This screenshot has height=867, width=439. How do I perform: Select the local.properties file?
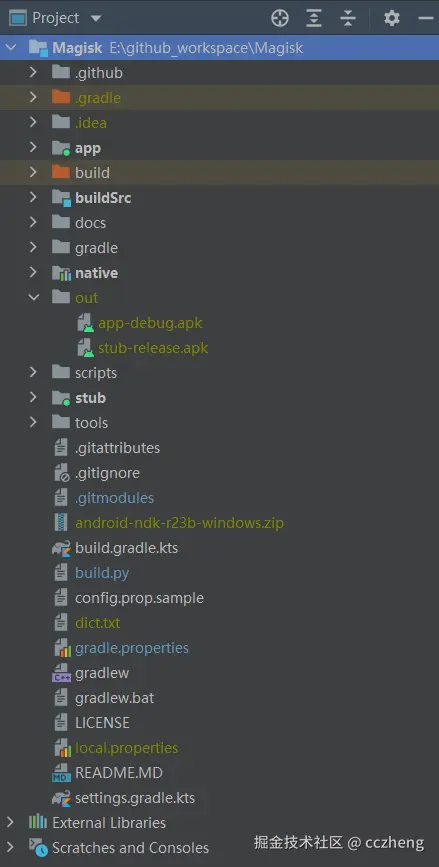tap(127, 748)
